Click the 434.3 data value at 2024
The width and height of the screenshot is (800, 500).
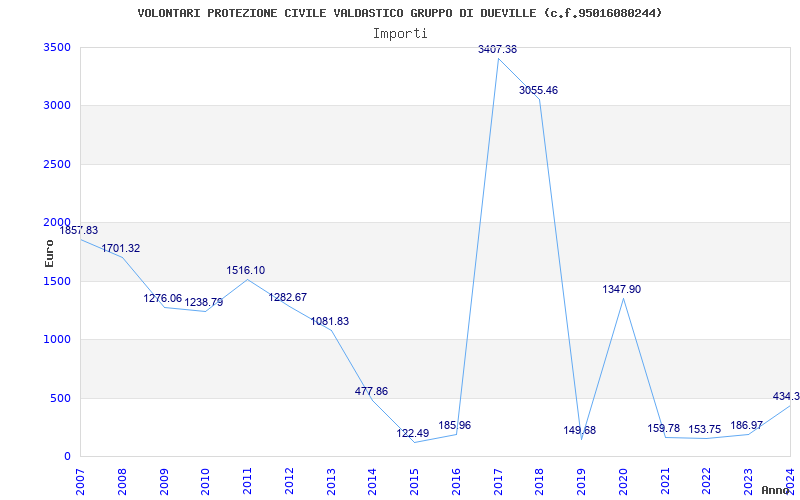point(786,396)
